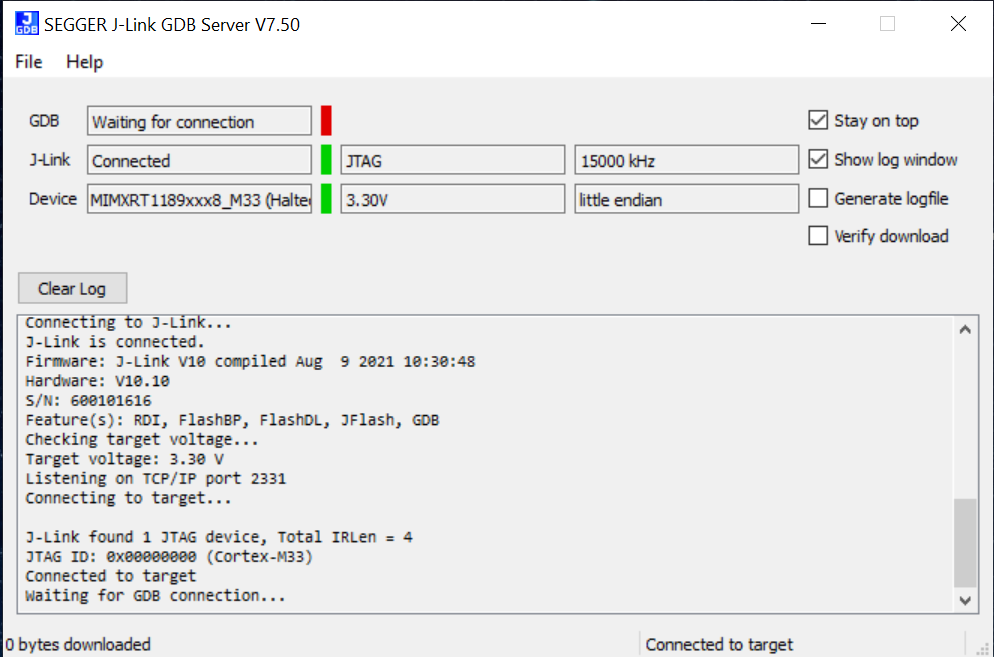Click the GDB 'Waiting for connection' field

click(x=199, y=122)
